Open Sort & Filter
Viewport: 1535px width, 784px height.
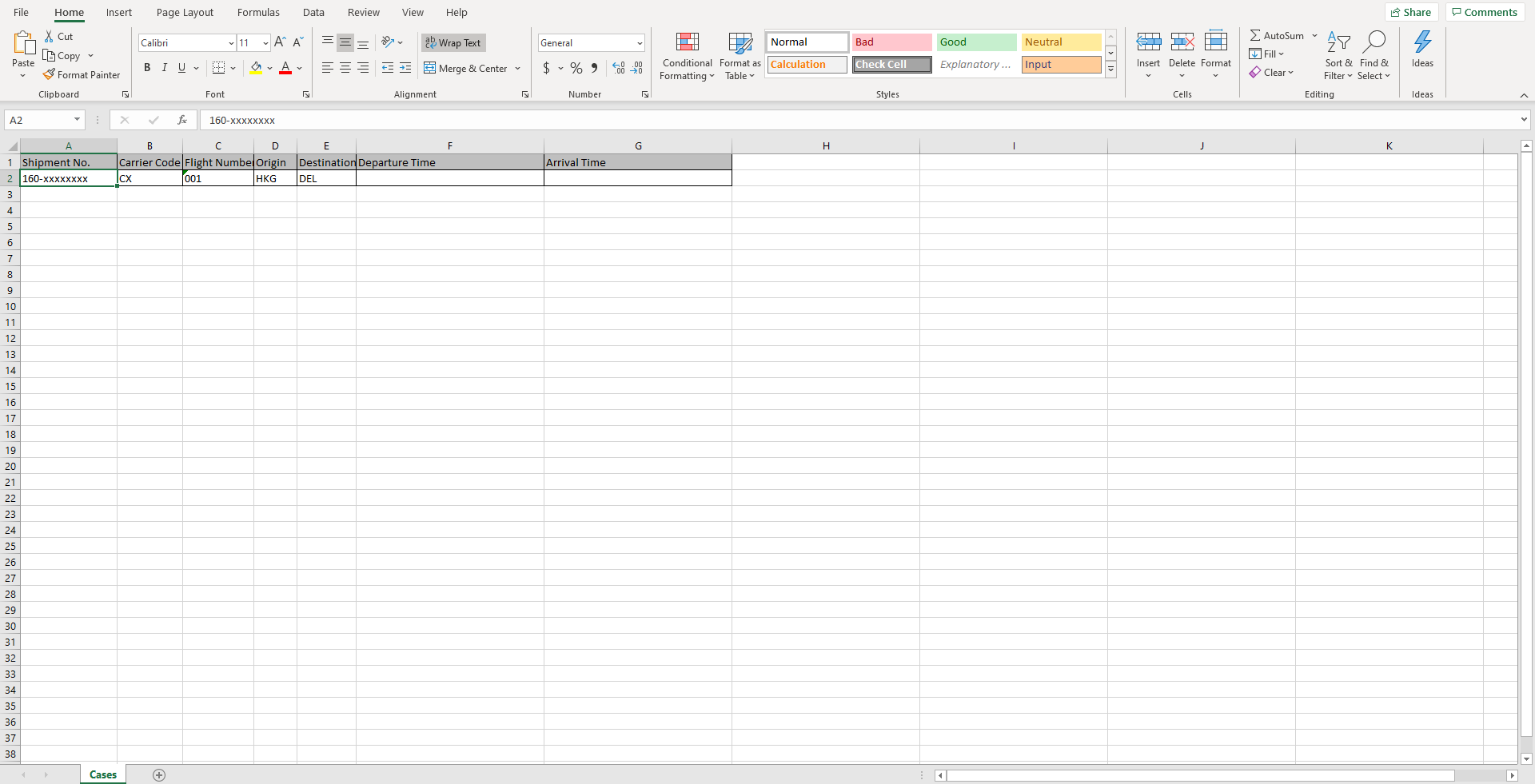point(1339,56)
